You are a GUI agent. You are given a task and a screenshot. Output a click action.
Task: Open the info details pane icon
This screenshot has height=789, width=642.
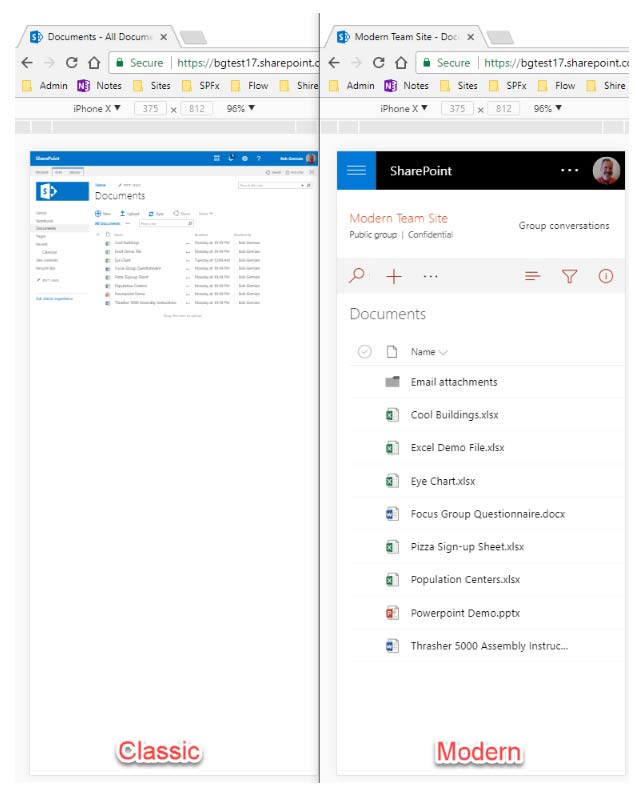pos(605,276)
